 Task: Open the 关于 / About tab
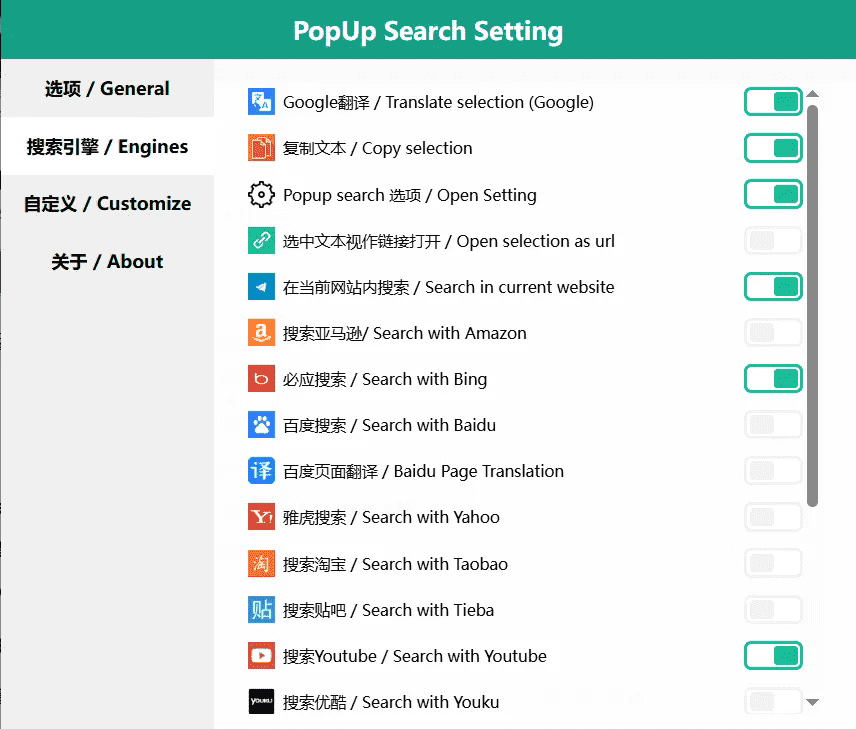108,262
